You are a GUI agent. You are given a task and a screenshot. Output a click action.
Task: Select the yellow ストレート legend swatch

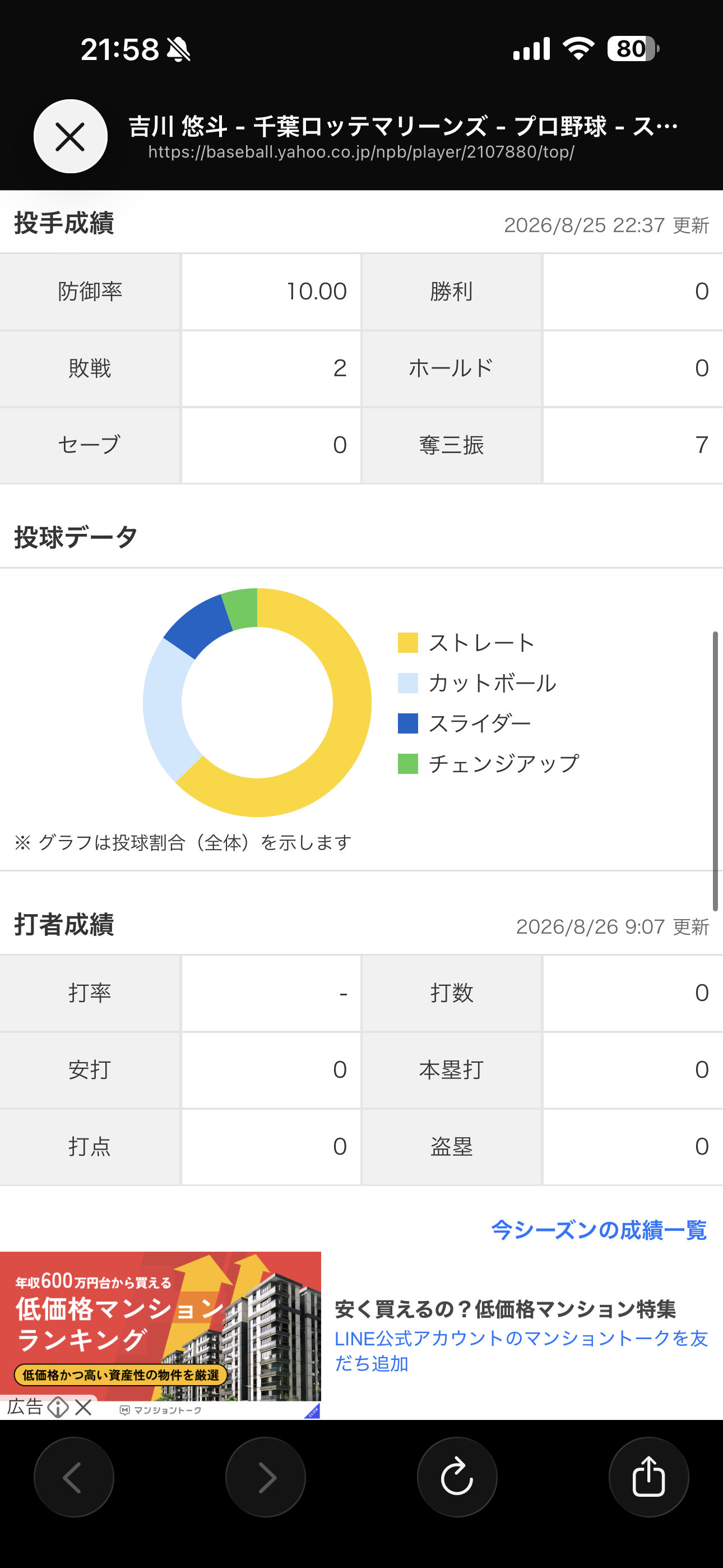[x=408, y=643]
